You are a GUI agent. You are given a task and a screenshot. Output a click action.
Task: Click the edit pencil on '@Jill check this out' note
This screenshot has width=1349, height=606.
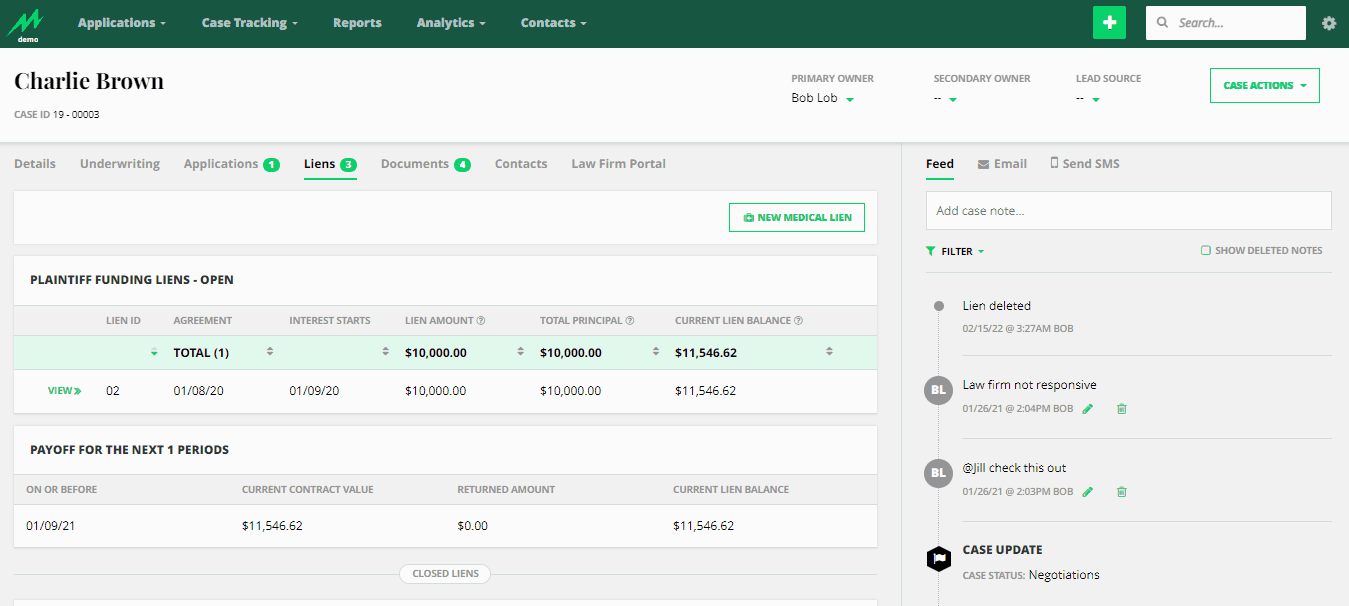click(1088, 492)
